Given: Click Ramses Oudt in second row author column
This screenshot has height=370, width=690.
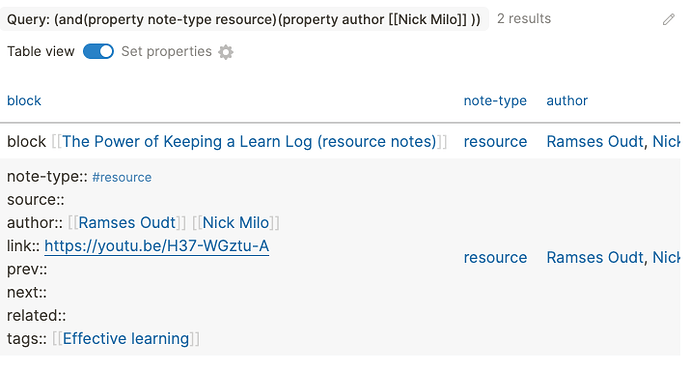Looking at the screenshot, I should click(595, 257).
